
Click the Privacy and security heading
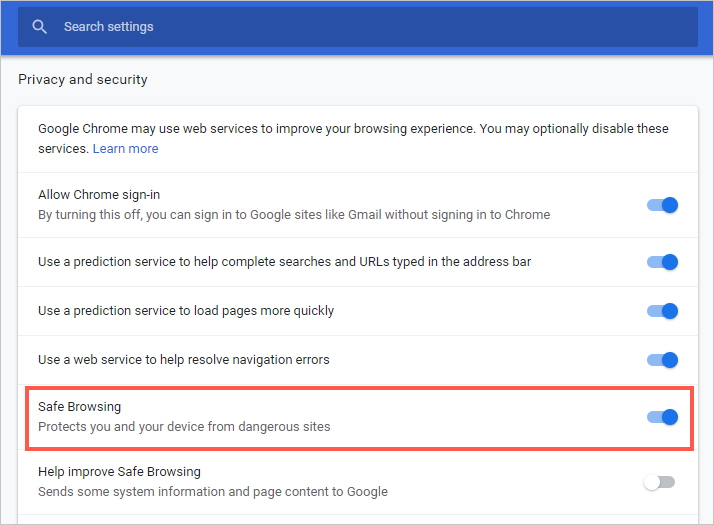point(83,79)
